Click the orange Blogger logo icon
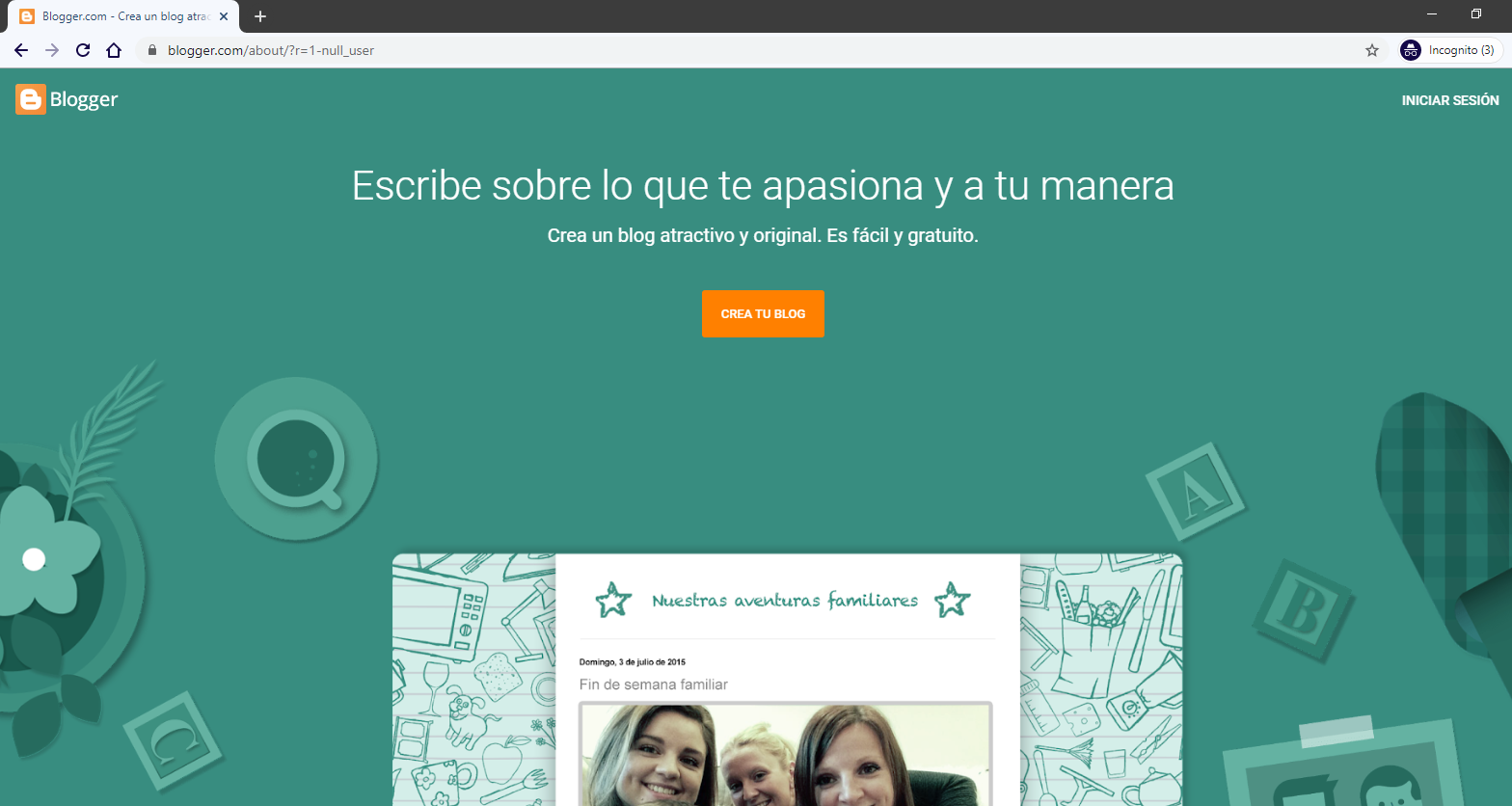The width and height of the screenshot is (1512, 806). click(x=31, y=99)
